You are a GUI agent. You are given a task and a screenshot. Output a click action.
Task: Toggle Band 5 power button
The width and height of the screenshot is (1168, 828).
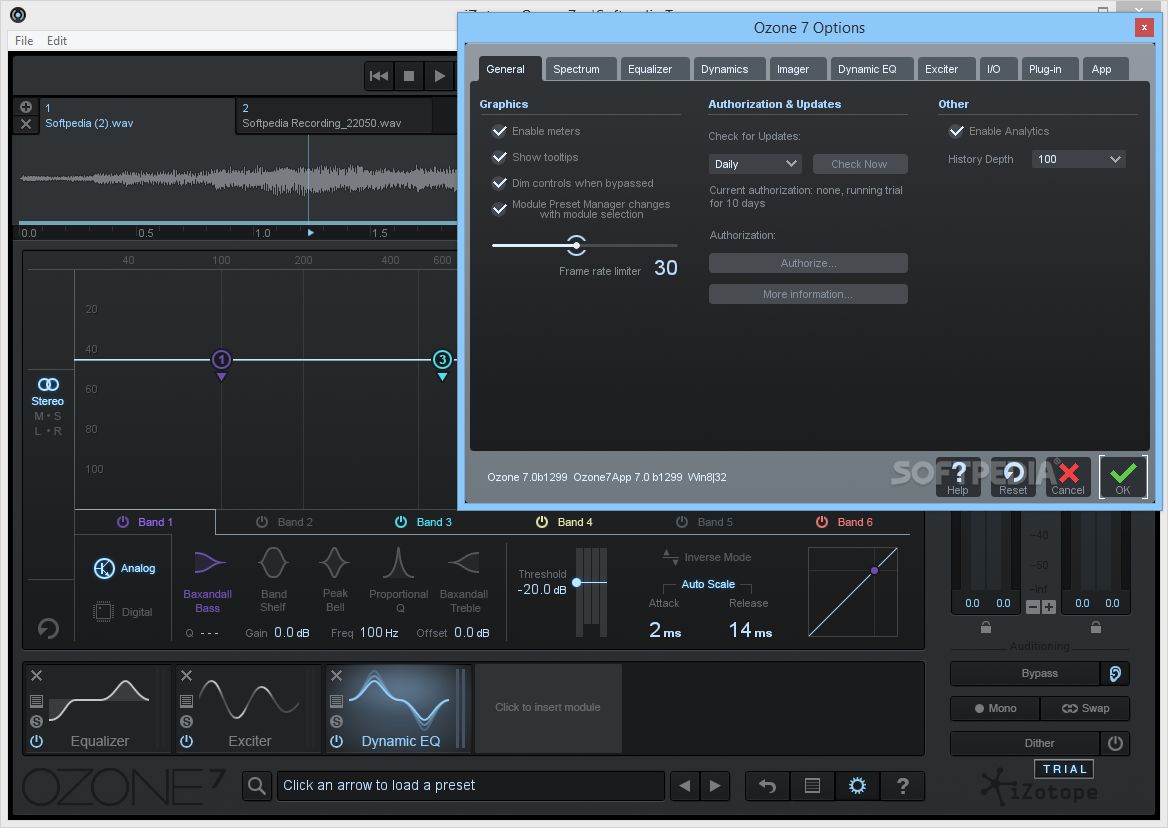[x=682, y=522]
